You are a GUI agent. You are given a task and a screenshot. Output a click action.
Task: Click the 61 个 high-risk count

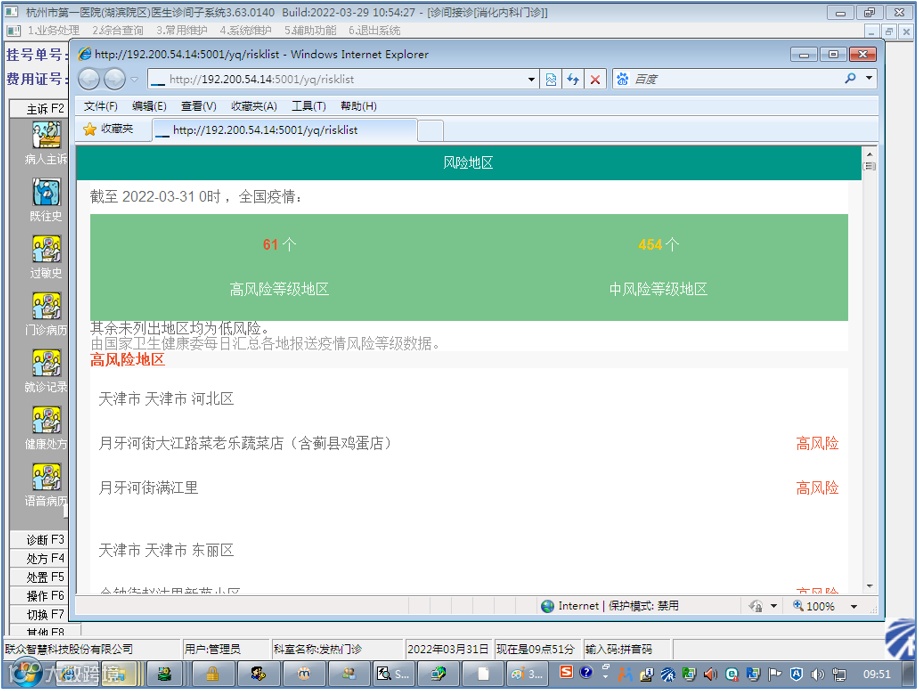(279, 244)
